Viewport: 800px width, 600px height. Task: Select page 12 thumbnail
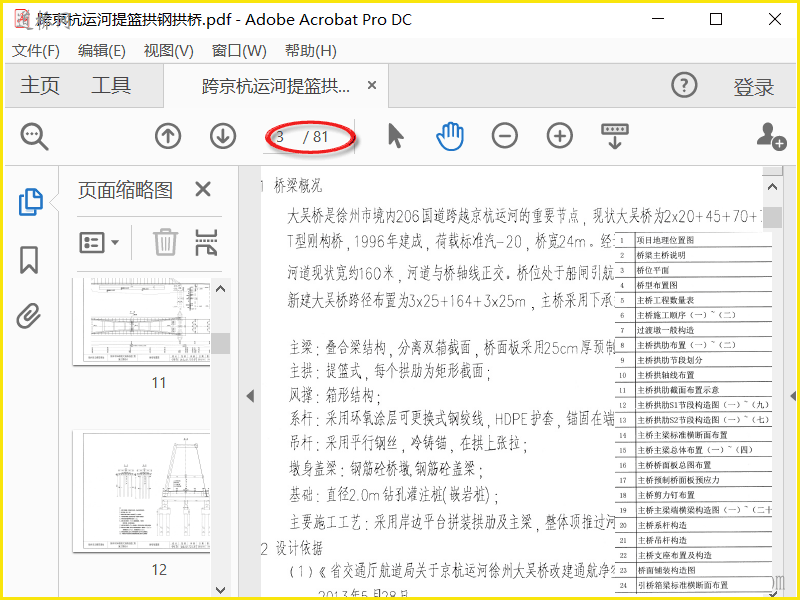[142, 491]
